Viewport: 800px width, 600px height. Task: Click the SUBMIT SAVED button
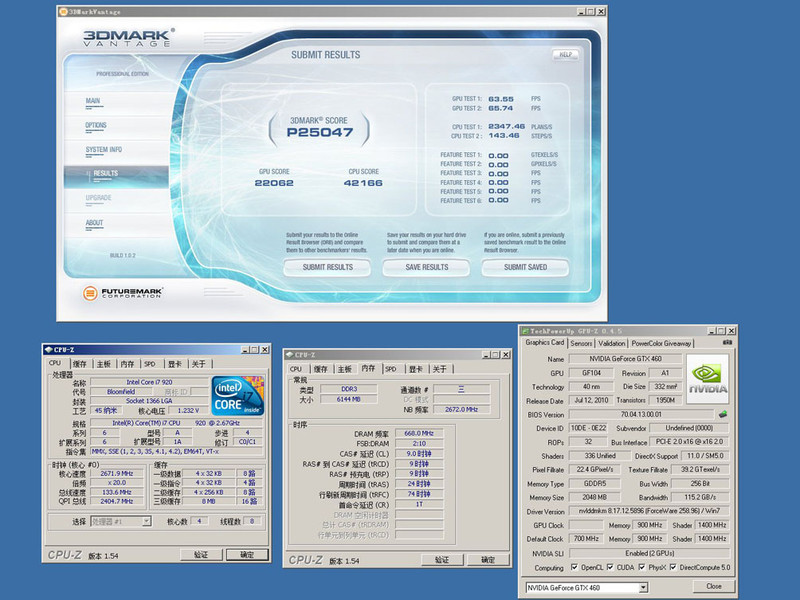pos(526,267)
